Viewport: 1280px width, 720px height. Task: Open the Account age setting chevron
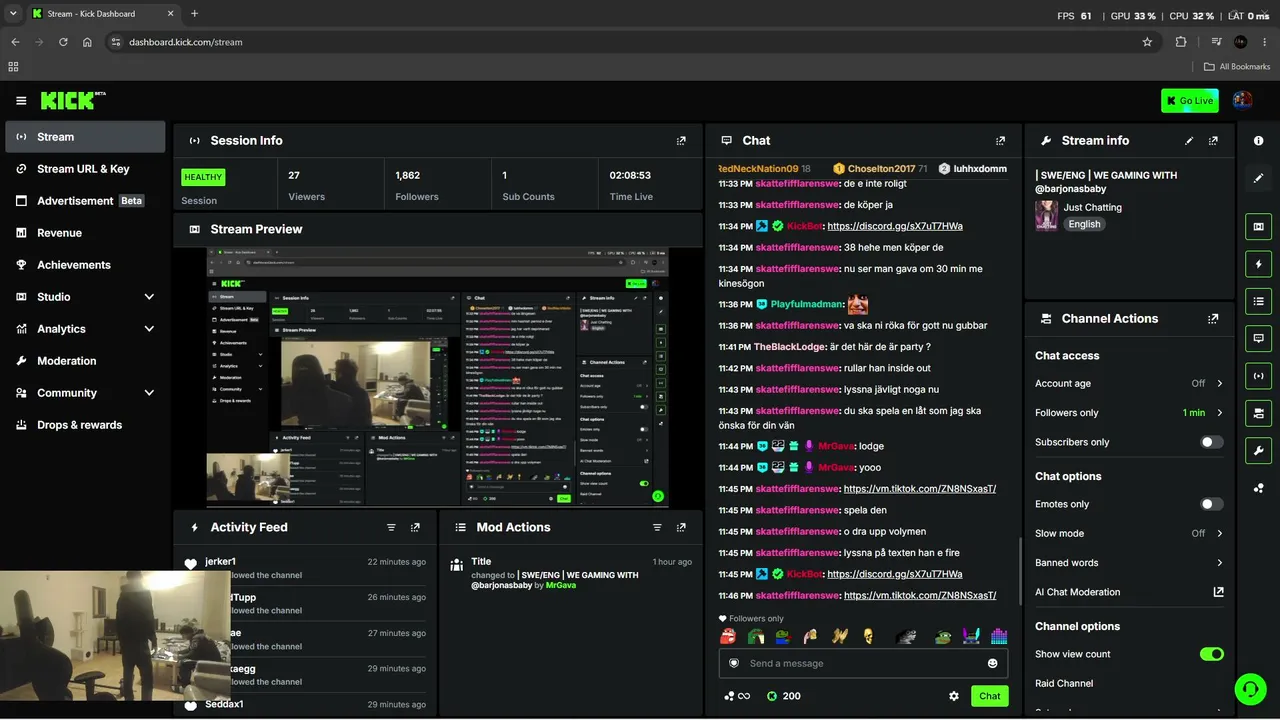coord(1220,383)
